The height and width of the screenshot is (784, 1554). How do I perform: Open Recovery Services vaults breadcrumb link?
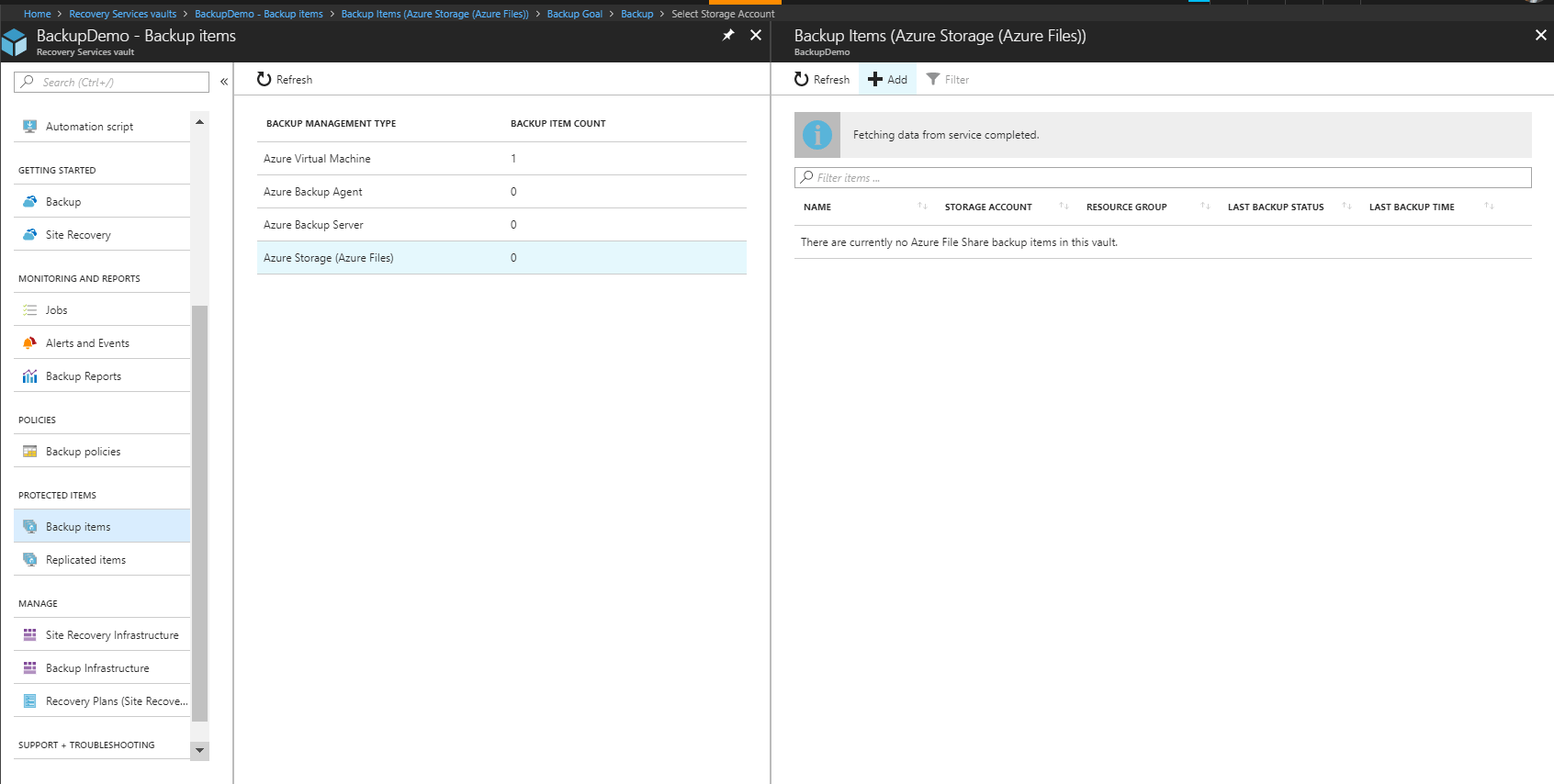pos(122,14)
